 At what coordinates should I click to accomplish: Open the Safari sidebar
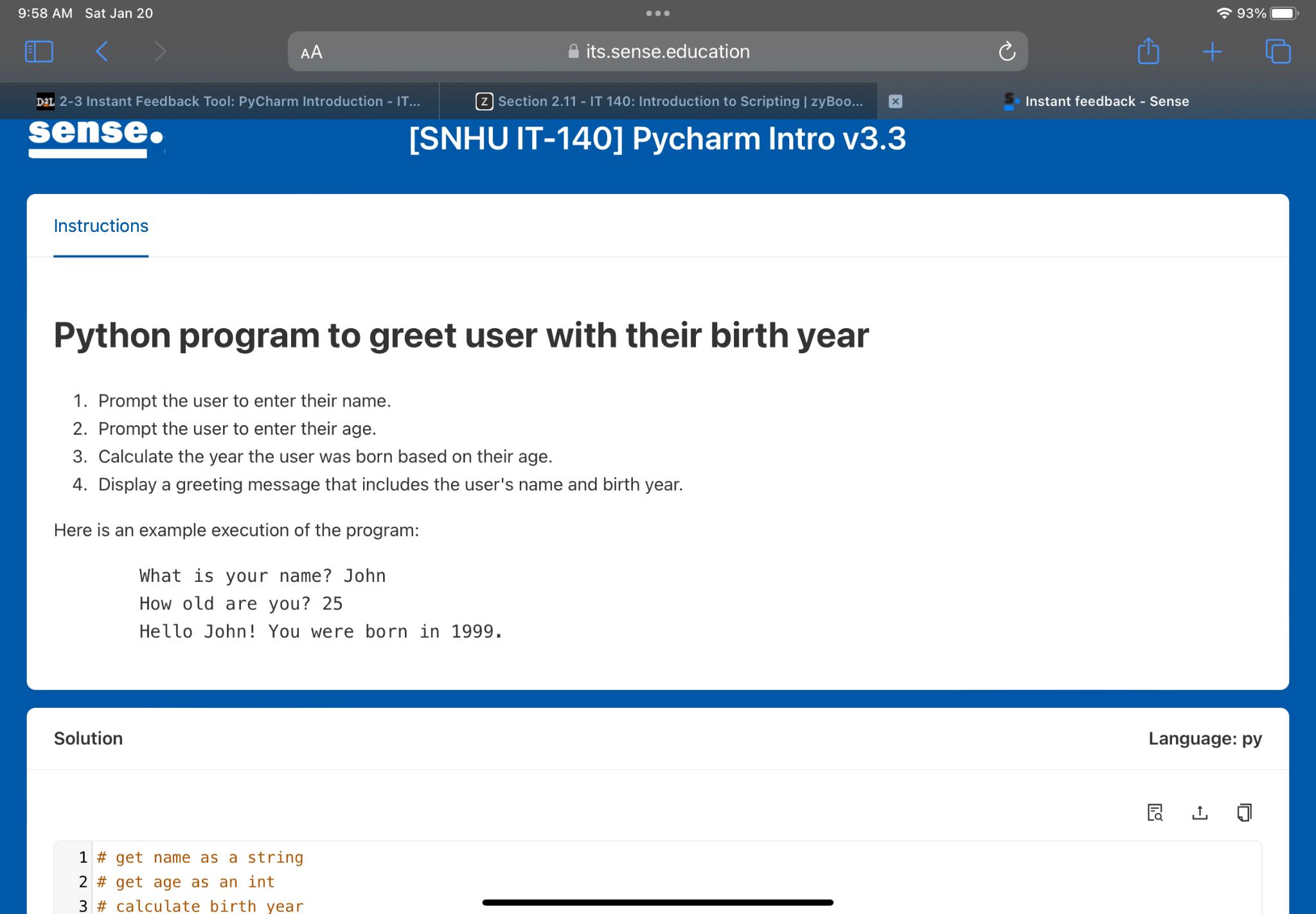coord(38,51)
